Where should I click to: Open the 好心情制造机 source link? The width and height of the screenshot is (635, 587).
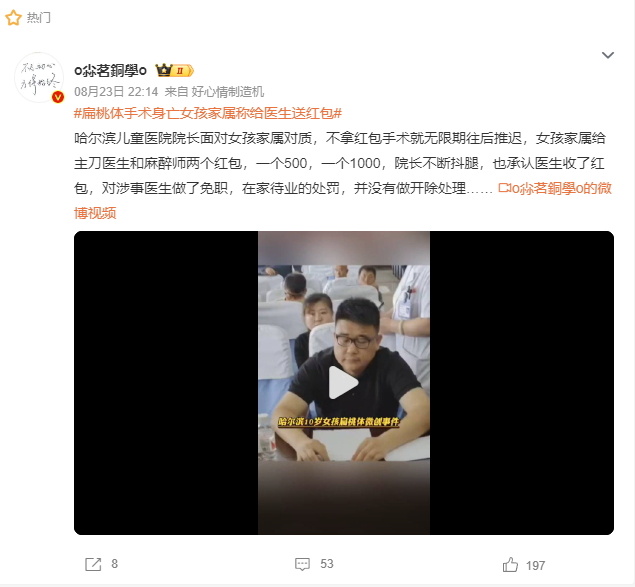point(228,92)
